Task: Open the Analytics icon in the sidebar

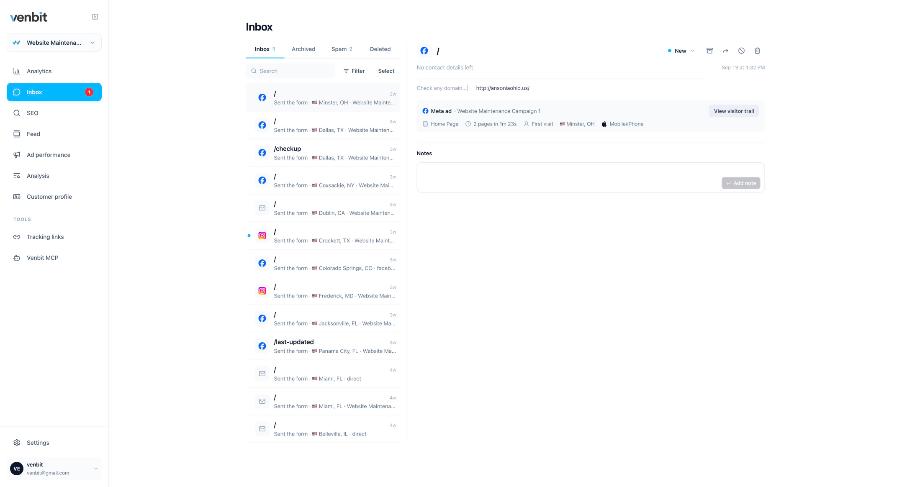Action: click(17, 71)
